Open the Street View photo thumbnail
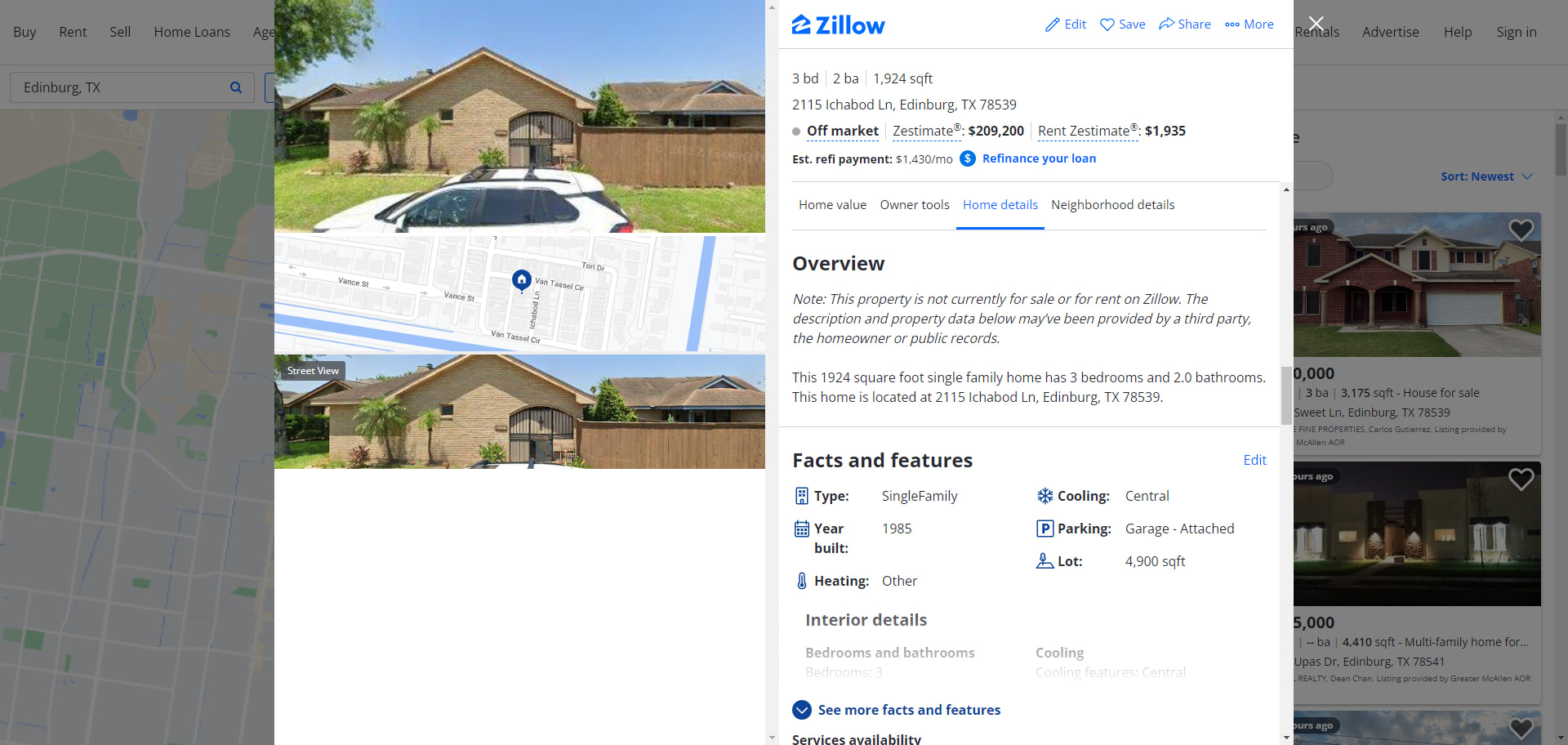Viewport: 1568px width, 745px height. coord(519,412)
